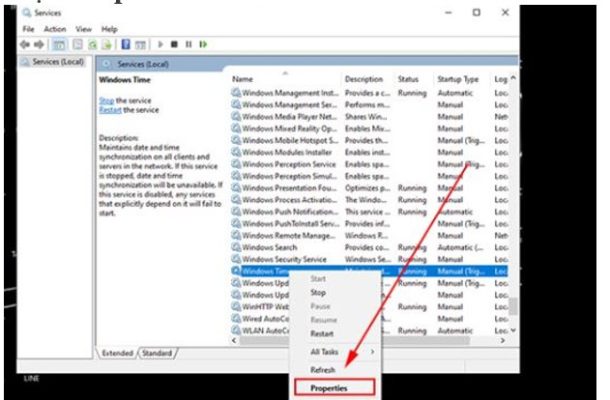
Task: Switch to the Standard tab
Action: (157, 353)
